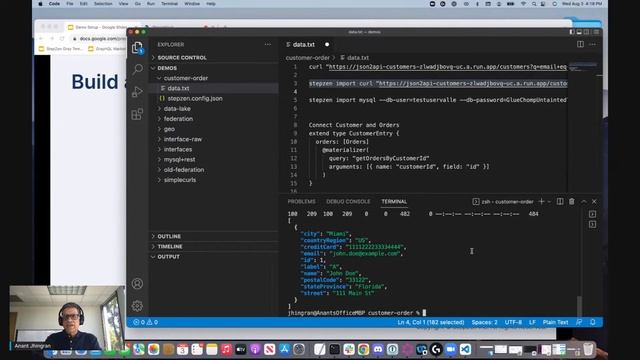
Task: Split the editor to the right
Action: pyautogui.click(x=580, y=44)
